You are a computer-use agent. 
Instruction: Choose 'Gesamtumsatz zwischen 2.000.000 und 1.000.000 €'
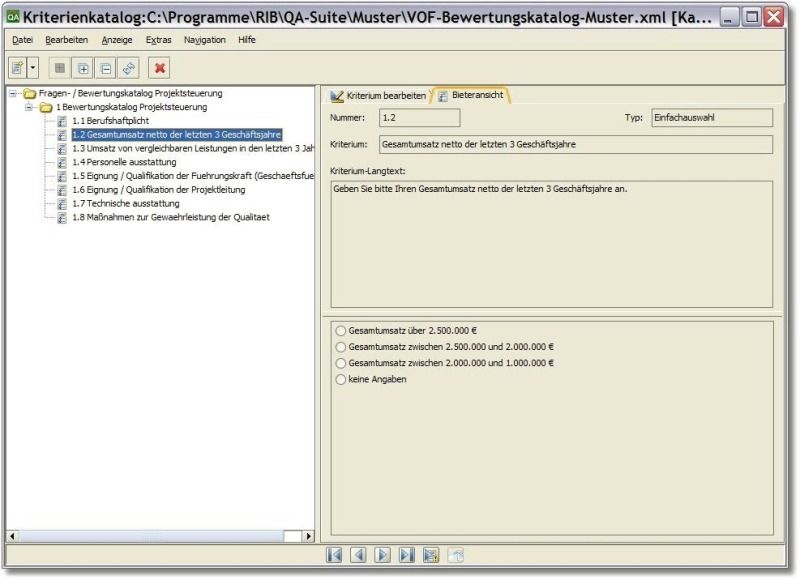coord(341,363)
